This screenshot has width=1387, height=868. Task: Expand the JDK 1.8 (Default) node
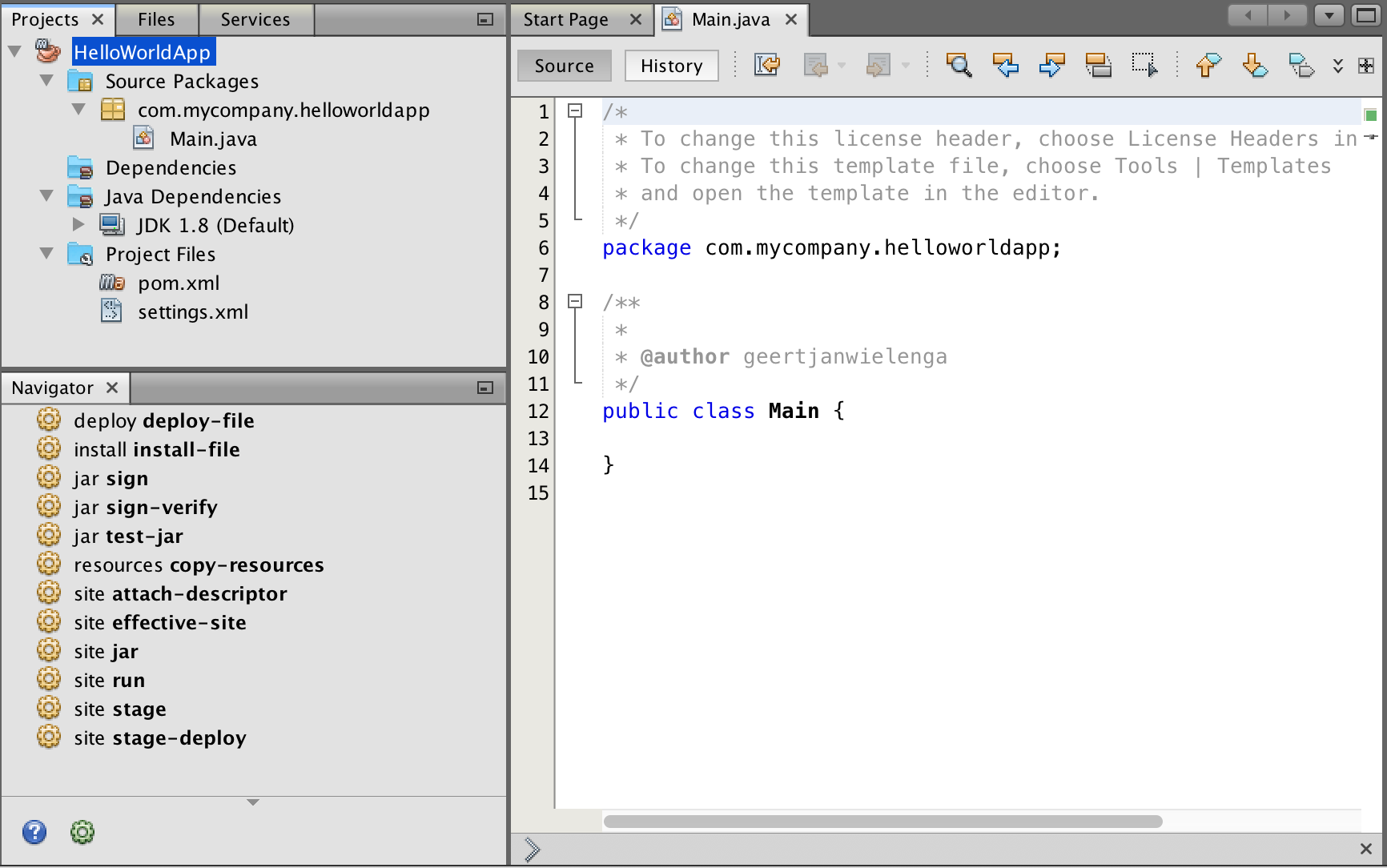pyautogui.click(x=78, y=225)
